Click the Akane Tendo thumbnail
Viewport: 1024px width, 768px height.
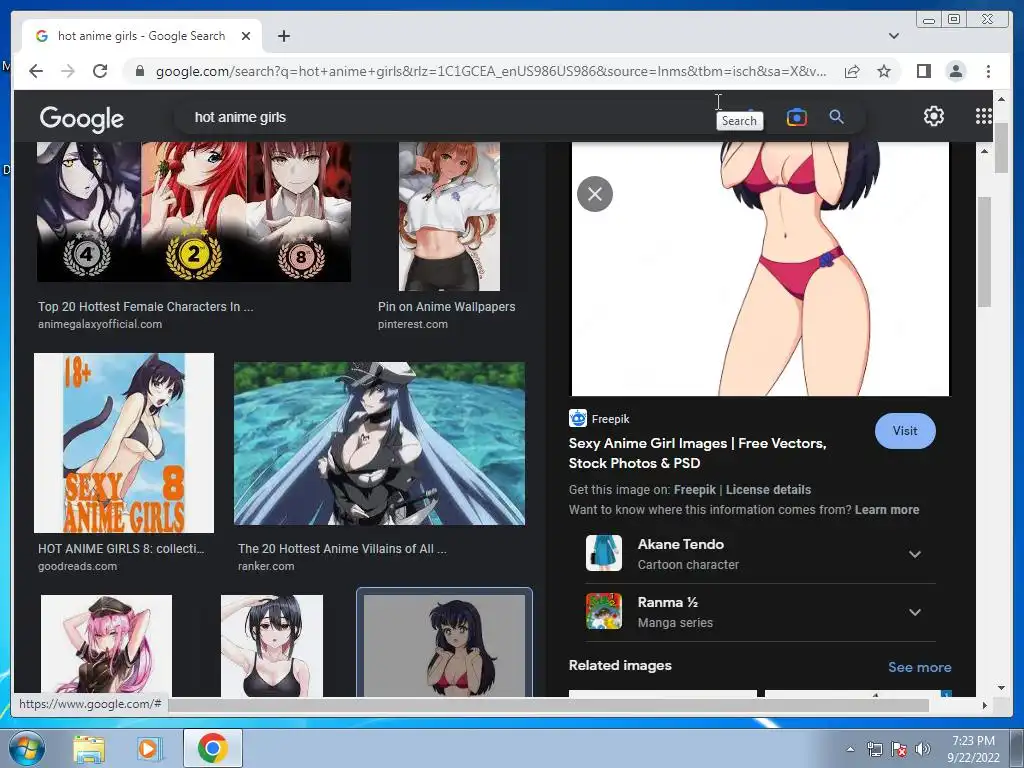[x=603, y=553]
